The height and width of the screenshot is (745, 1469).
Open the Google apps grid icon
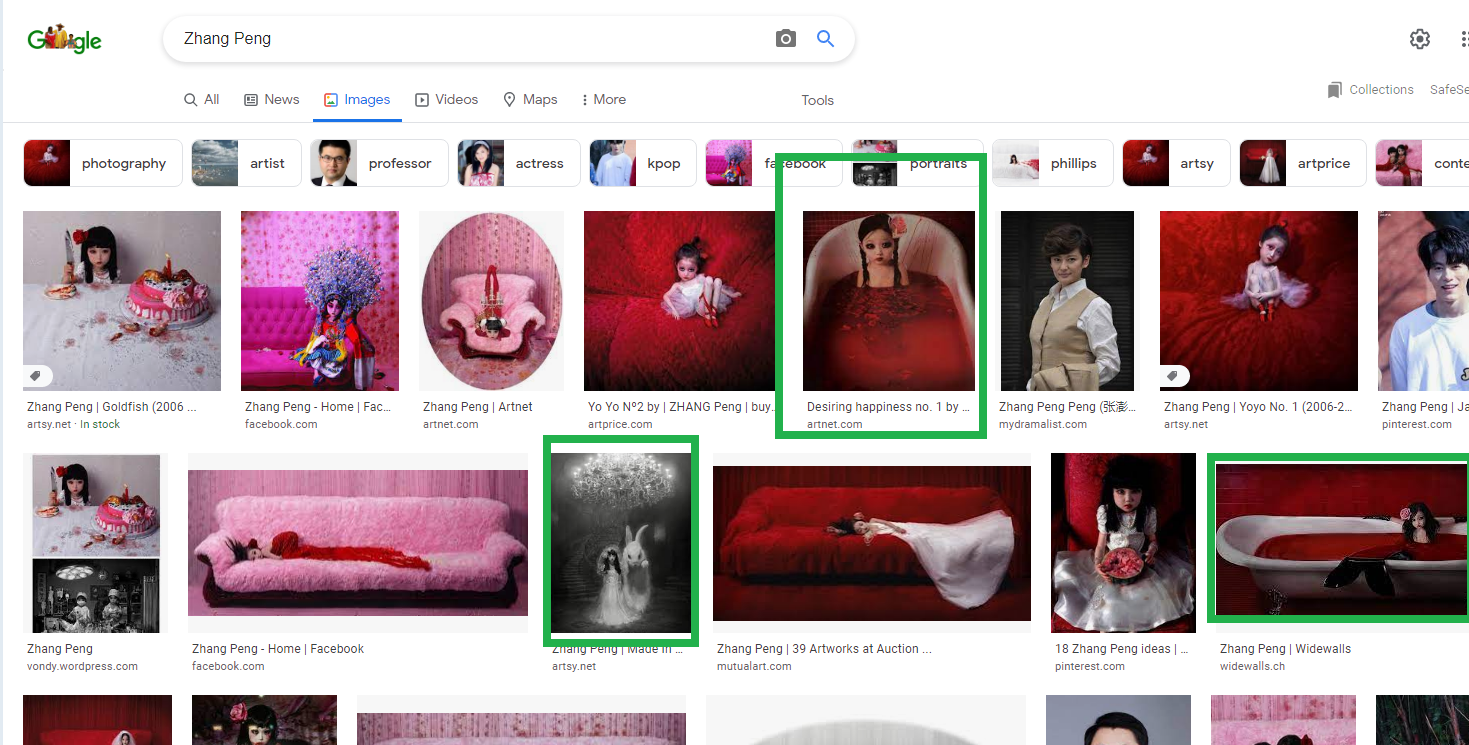tap(1464, 39)
